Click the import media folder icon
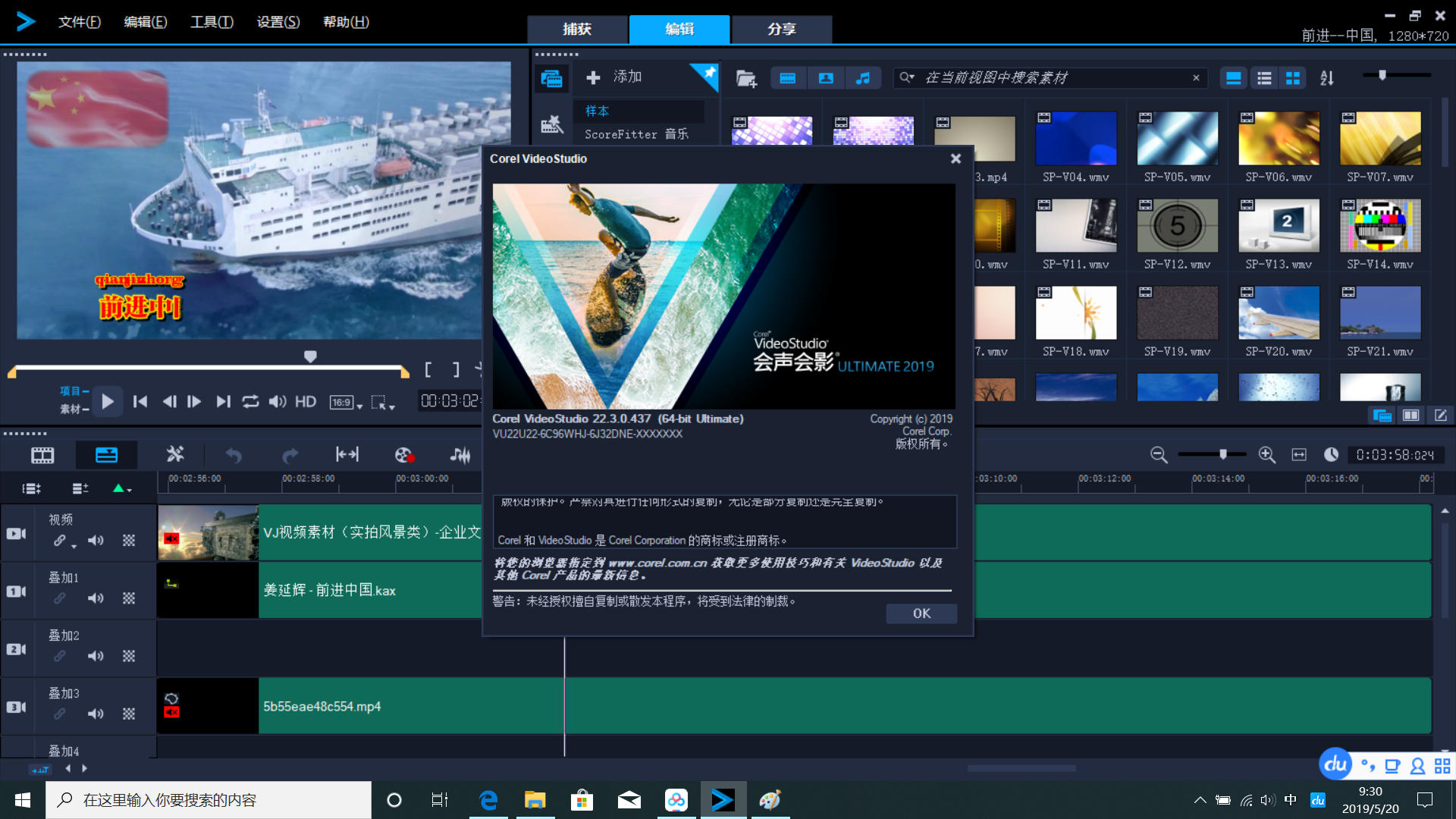 [746, 78]
